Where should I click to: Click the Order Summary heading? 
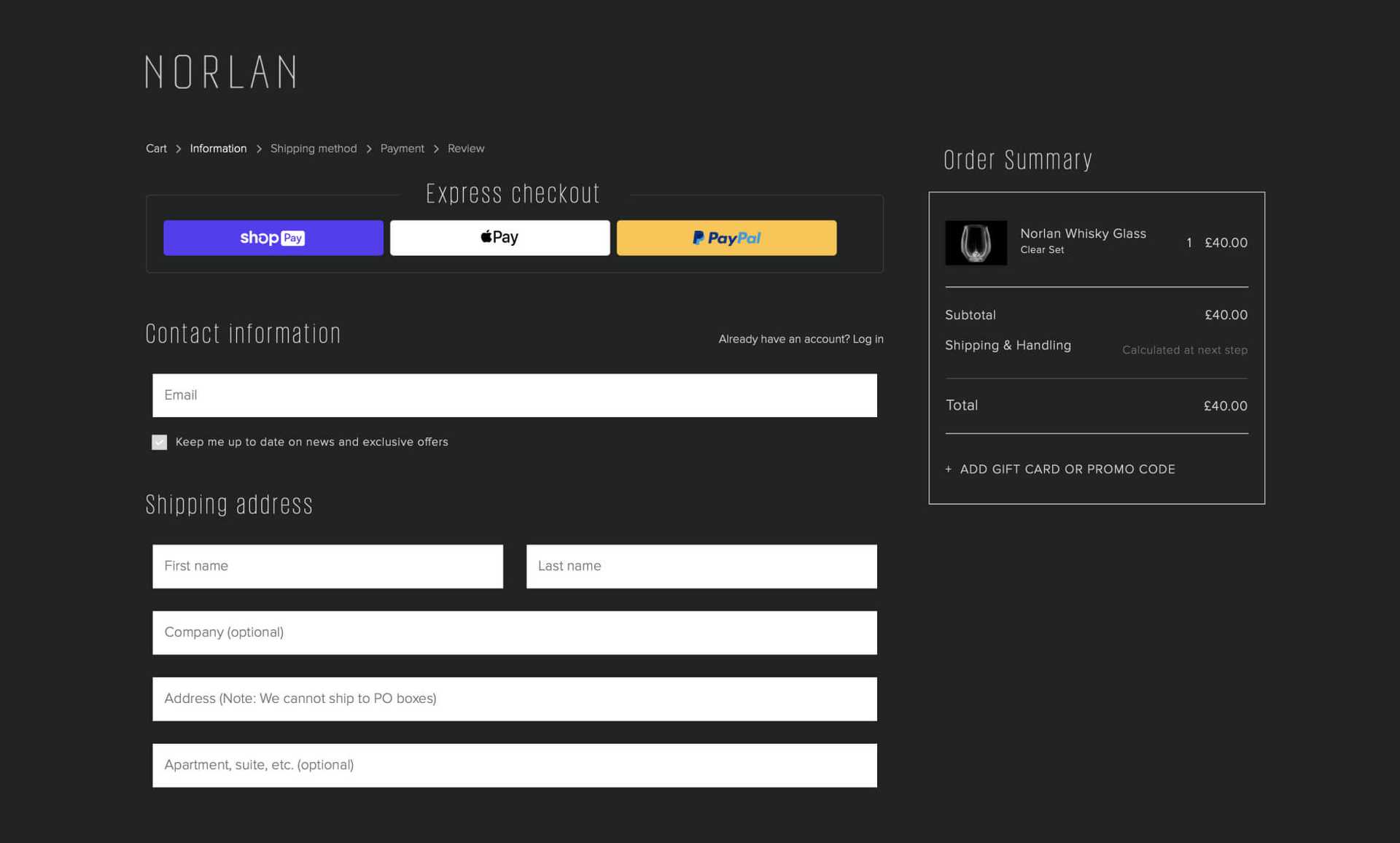coord(1018,160)
